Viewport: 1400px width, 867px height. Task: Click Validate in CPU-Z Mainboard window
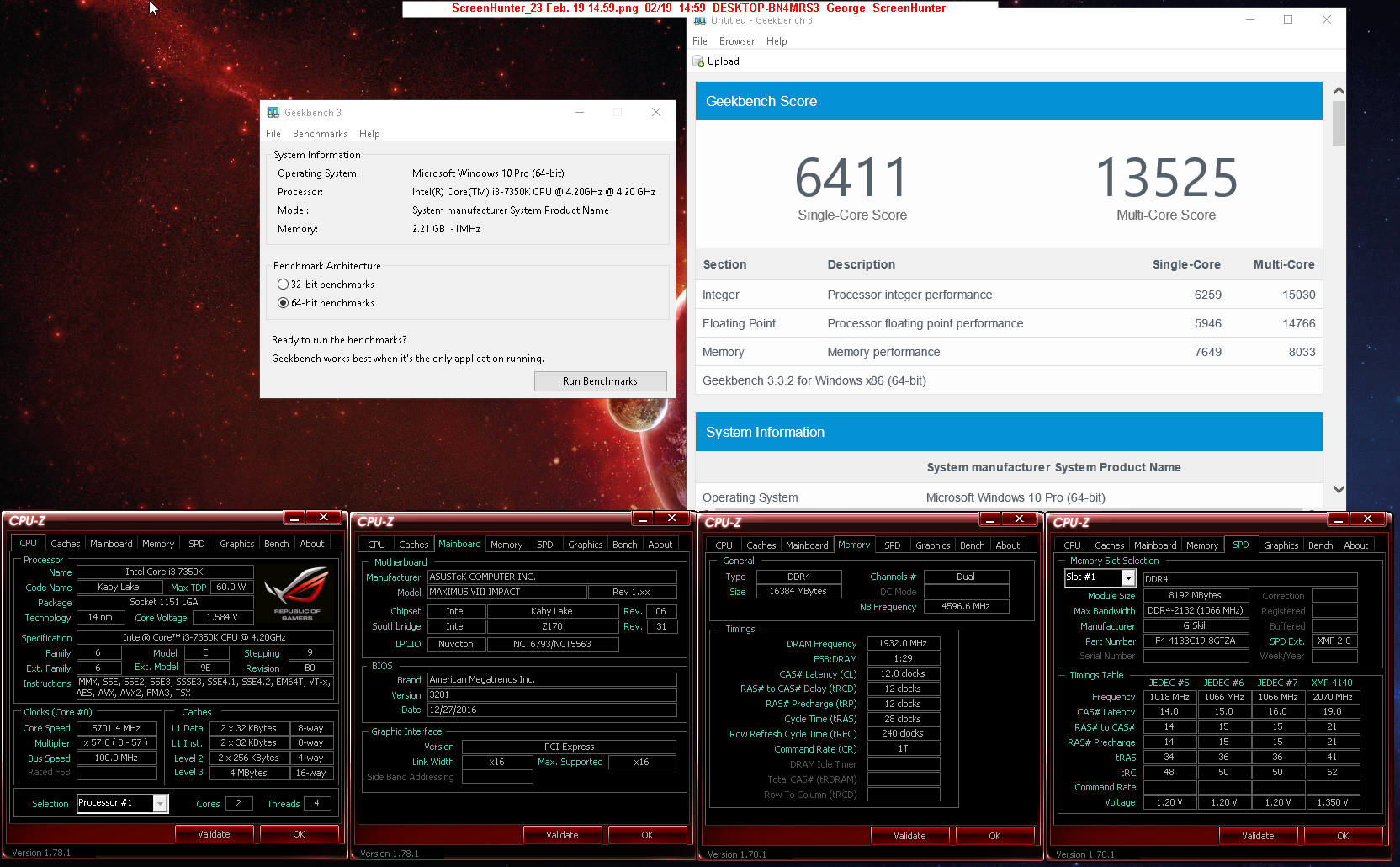(562, 835)
